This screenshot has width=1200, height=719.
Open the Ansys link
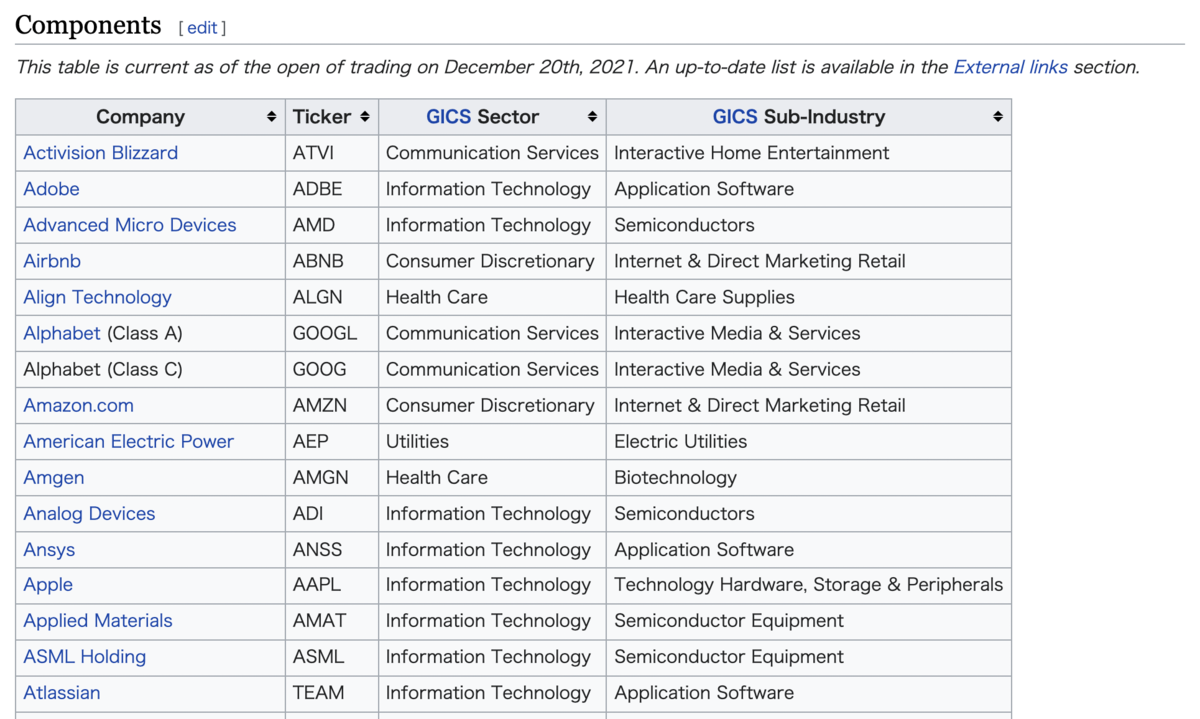coord(49,549)
